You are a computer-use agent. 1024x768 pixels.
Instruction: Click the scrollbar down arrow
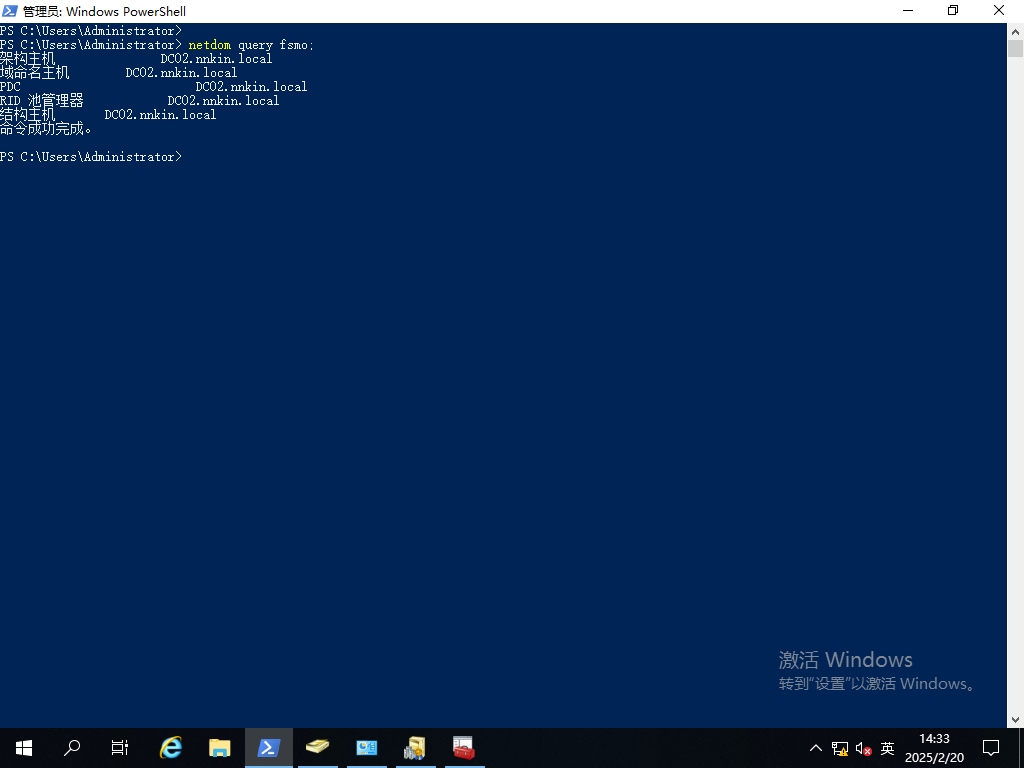[1015, 719]
